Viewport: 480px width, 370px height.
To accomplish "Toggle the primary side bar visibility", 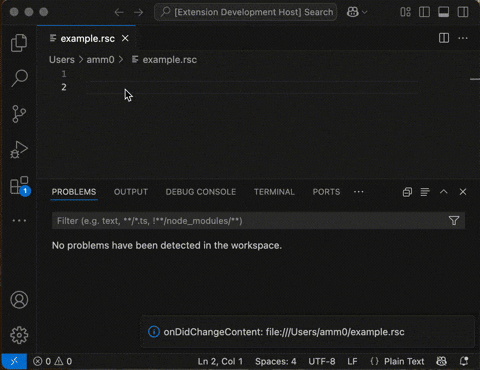I will pyautogui.click(x=424, y=12).
